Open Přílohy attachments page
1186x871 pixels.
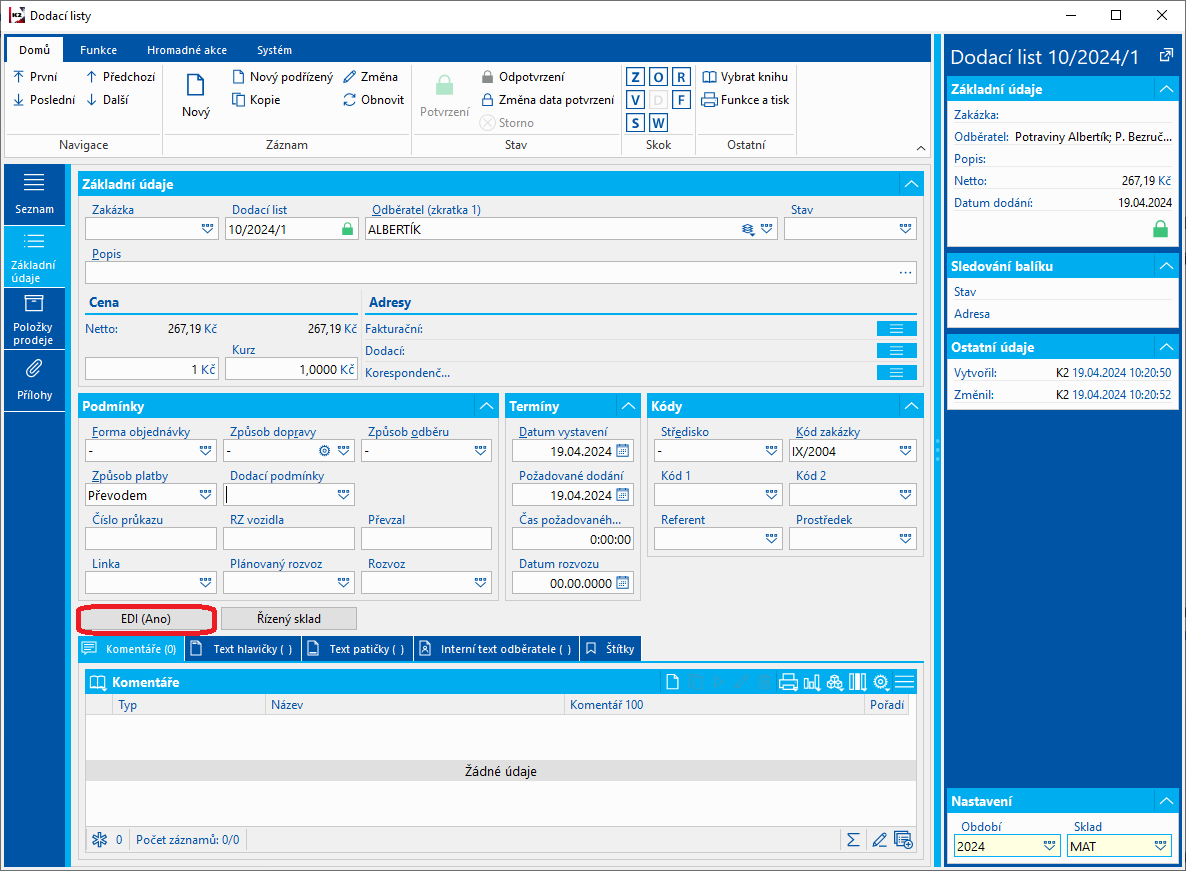pos(34,380)
